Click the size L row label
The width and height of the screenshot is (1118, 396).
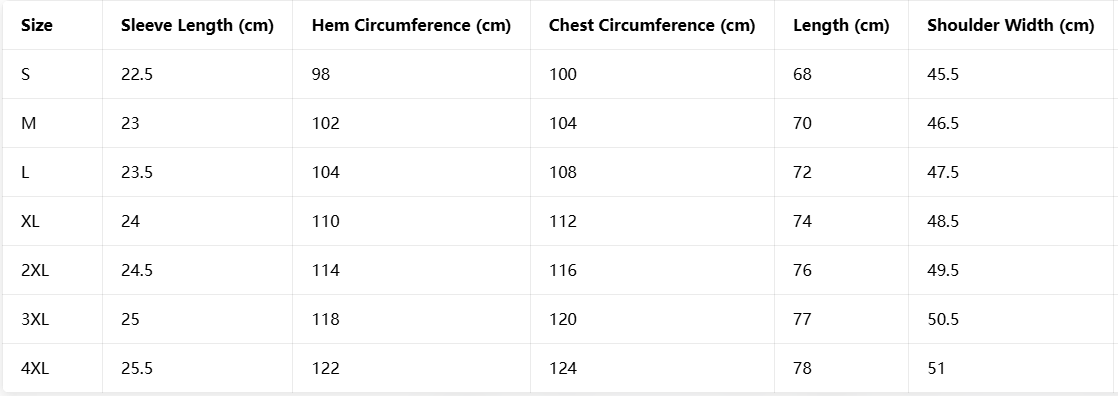coord(25,173)
